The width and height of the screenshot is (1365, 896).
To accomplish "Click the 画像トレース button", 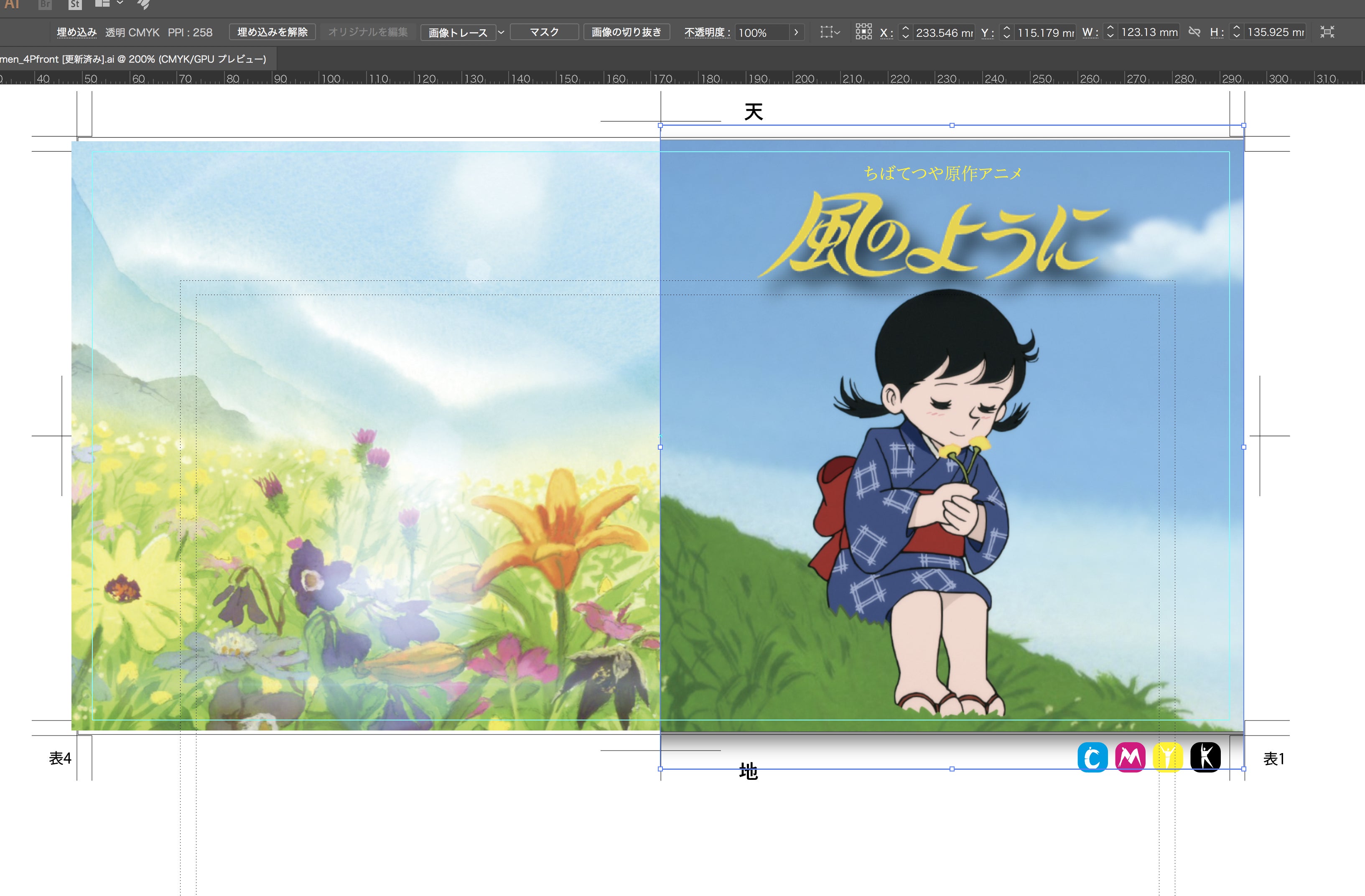I will 458,33.
